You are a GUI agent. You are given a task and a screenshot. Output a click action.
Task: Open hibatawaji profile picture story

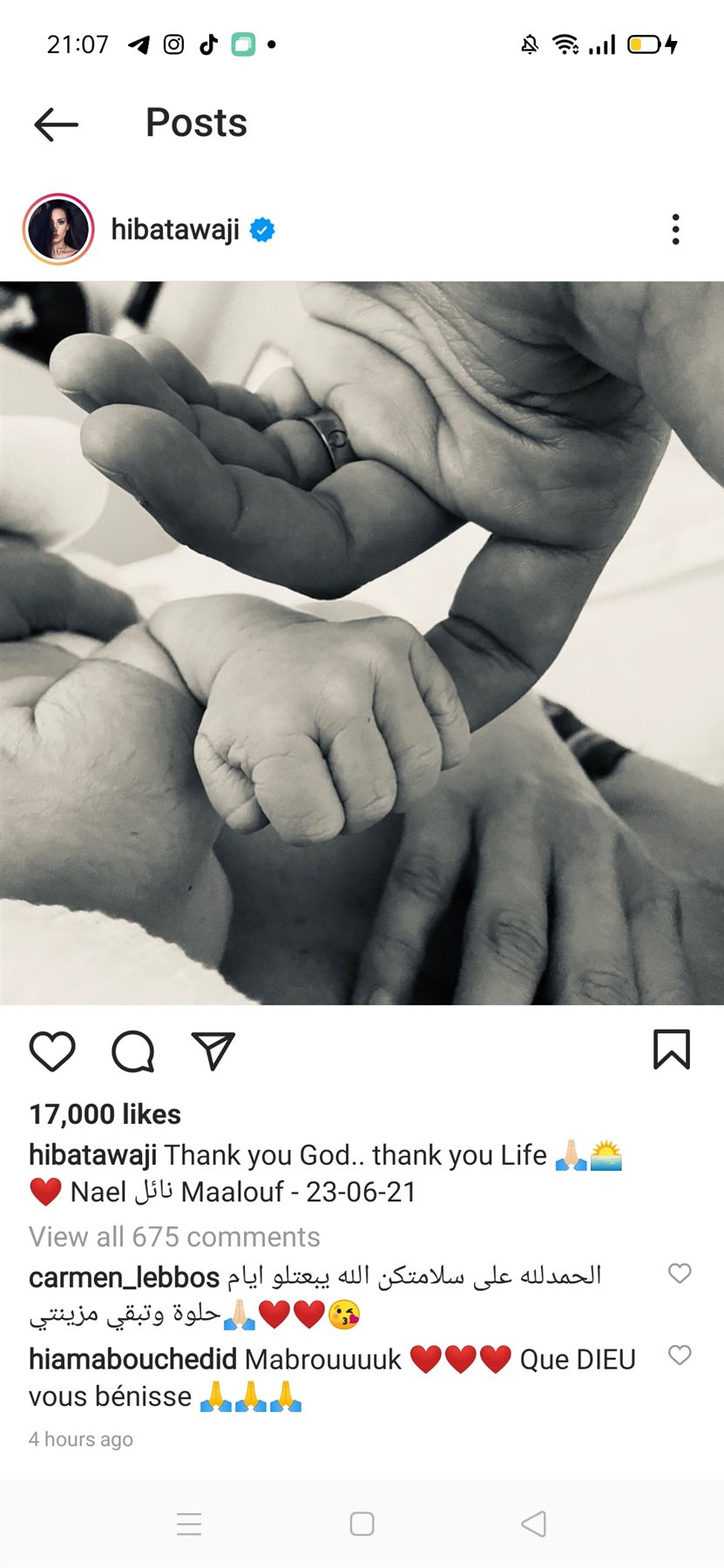click(58, 229)
